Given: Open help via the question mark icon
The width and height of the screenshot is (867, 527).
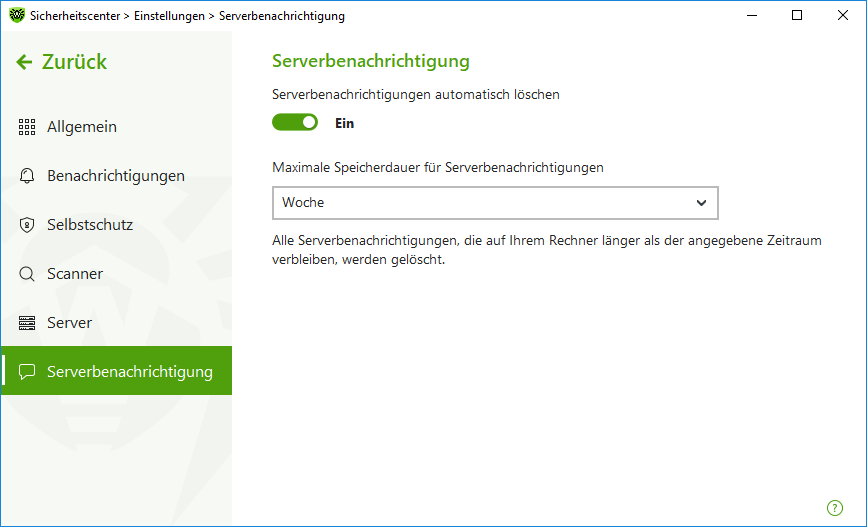Looking at the screenshot, I should pyautogui.click(x=834, y=508).
